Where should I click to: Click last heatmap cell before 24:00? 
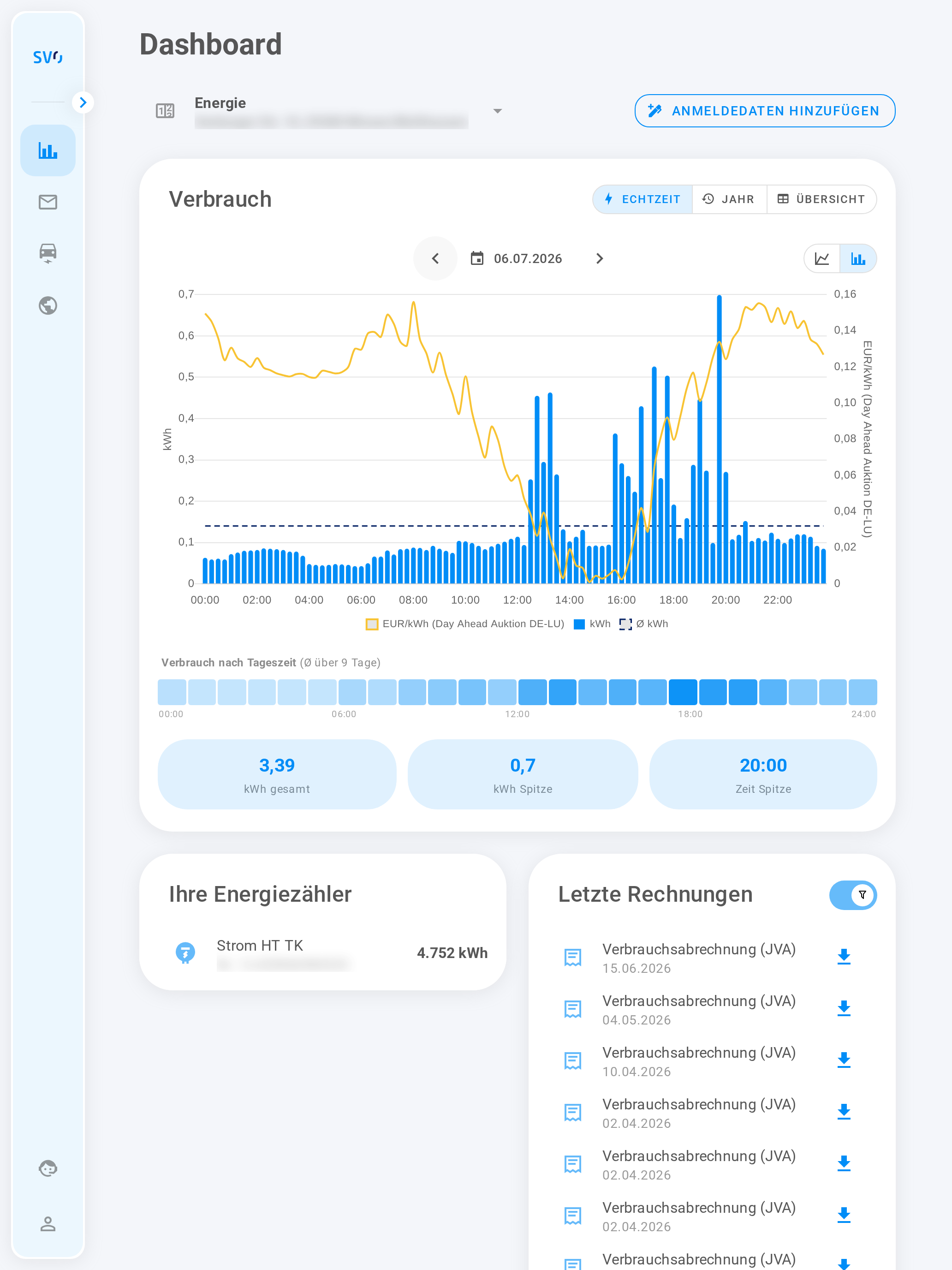pos(863,692)
